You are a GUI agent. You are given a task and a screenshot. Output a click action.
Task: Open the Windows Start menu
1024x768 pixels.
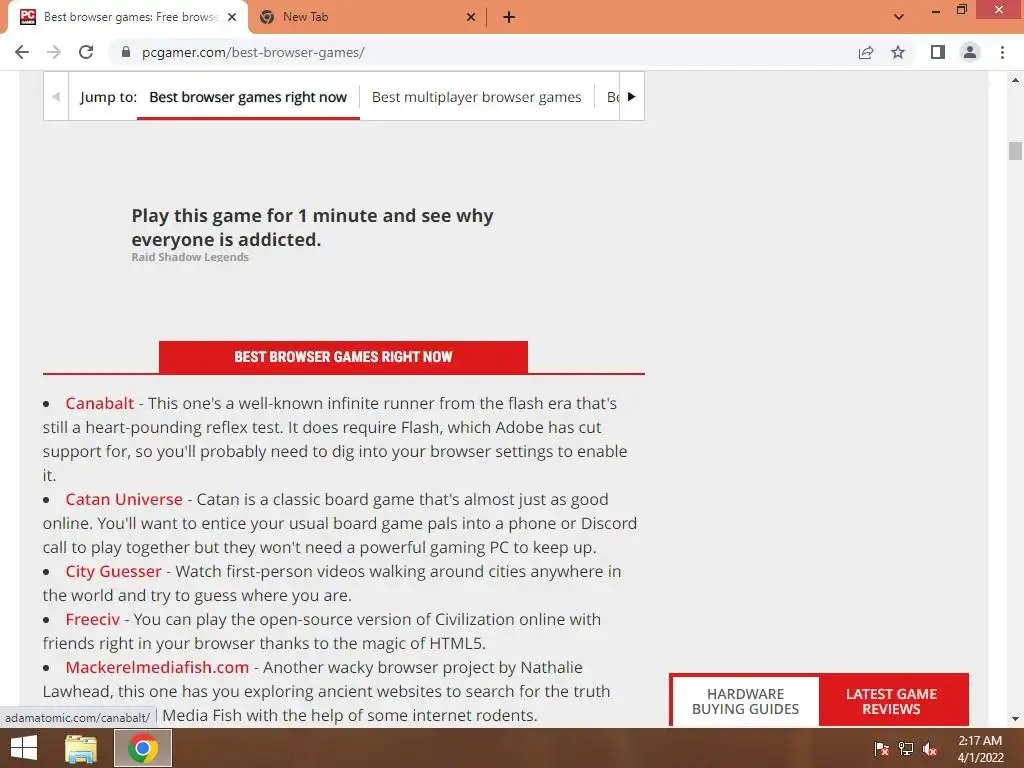(24, 748)
